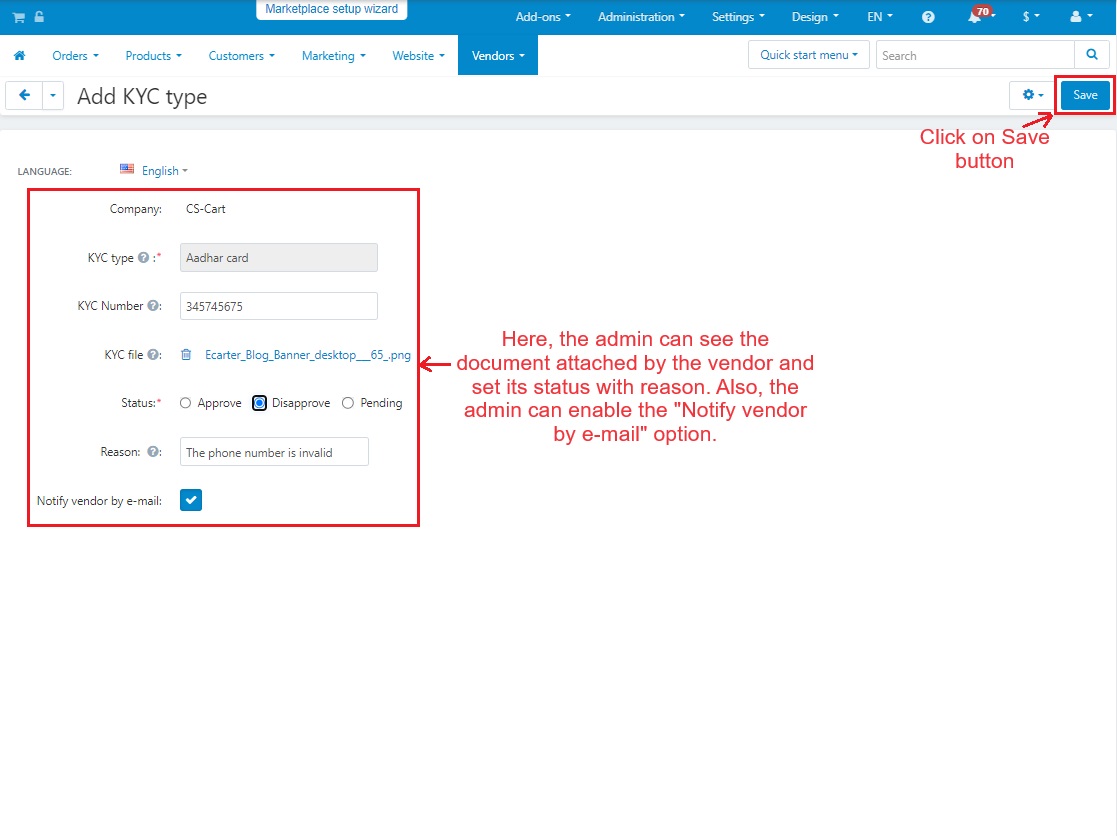Expand the Administration dropdown menu
Image resolution: width=1117 pixels, height=836 pixels.
641,17
